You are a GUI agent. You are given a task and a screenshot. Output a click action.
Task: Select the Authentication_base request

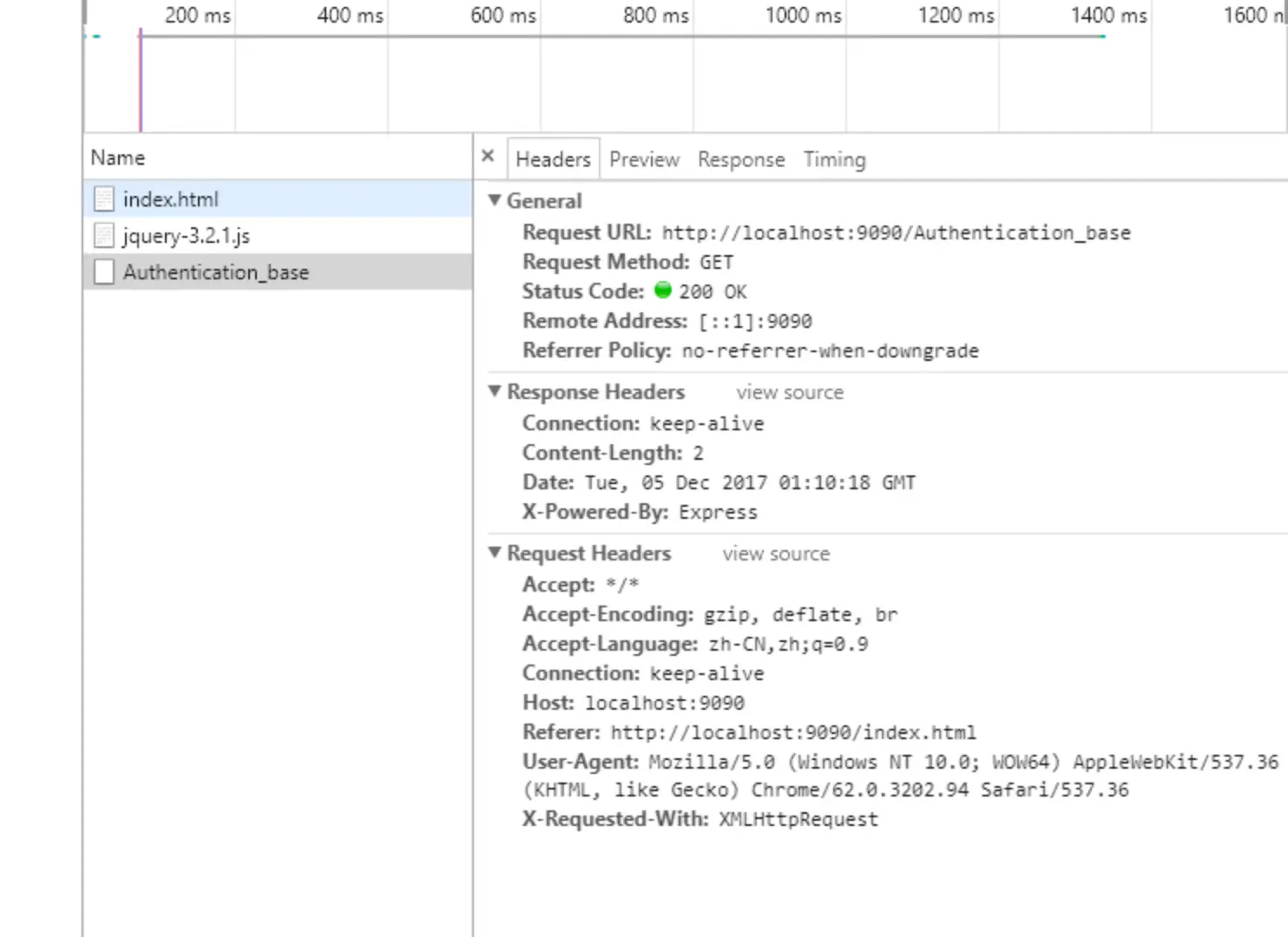point(278,272)
